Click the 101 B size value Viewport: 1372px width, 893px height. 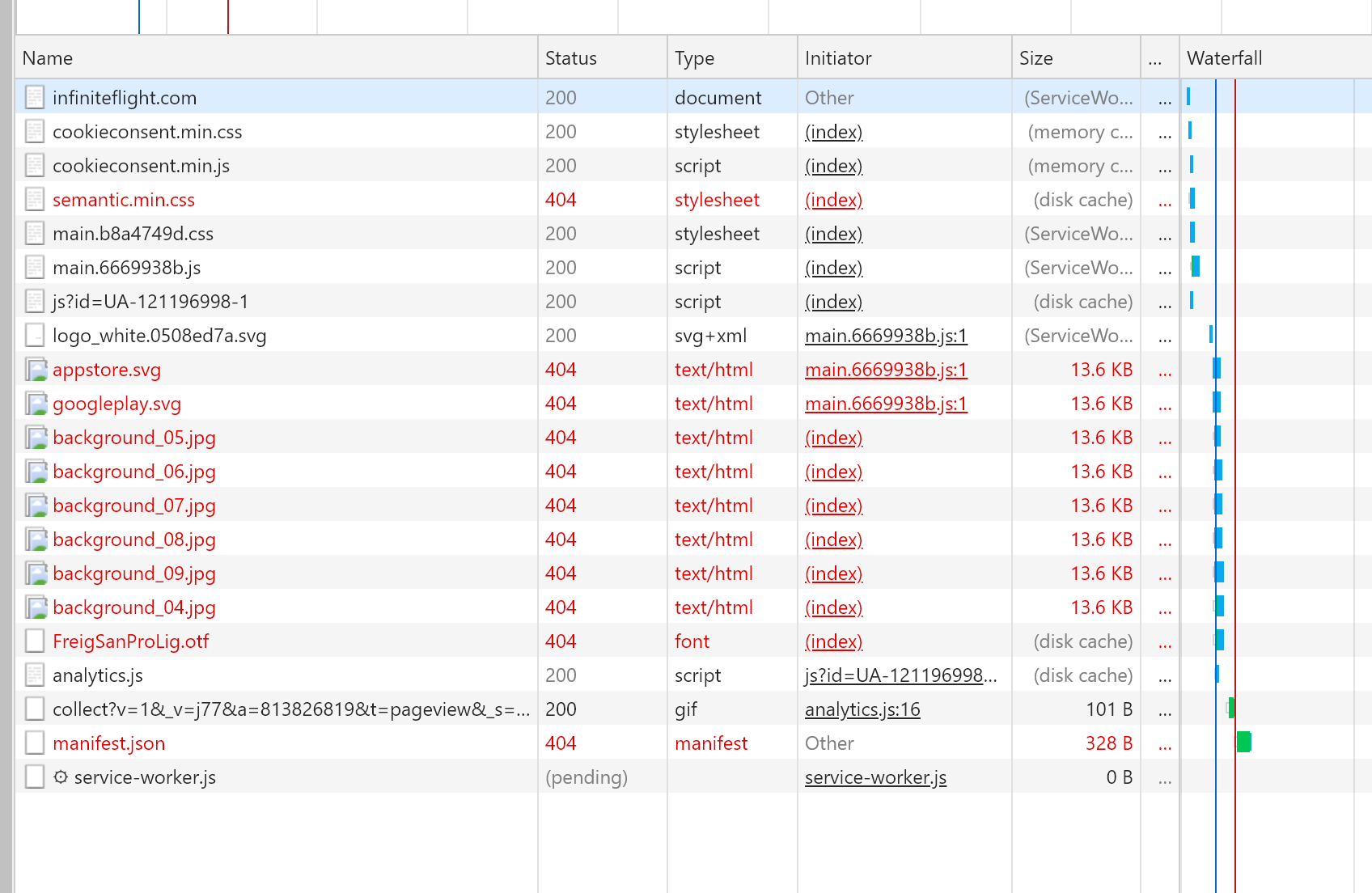pos(1109,709)
